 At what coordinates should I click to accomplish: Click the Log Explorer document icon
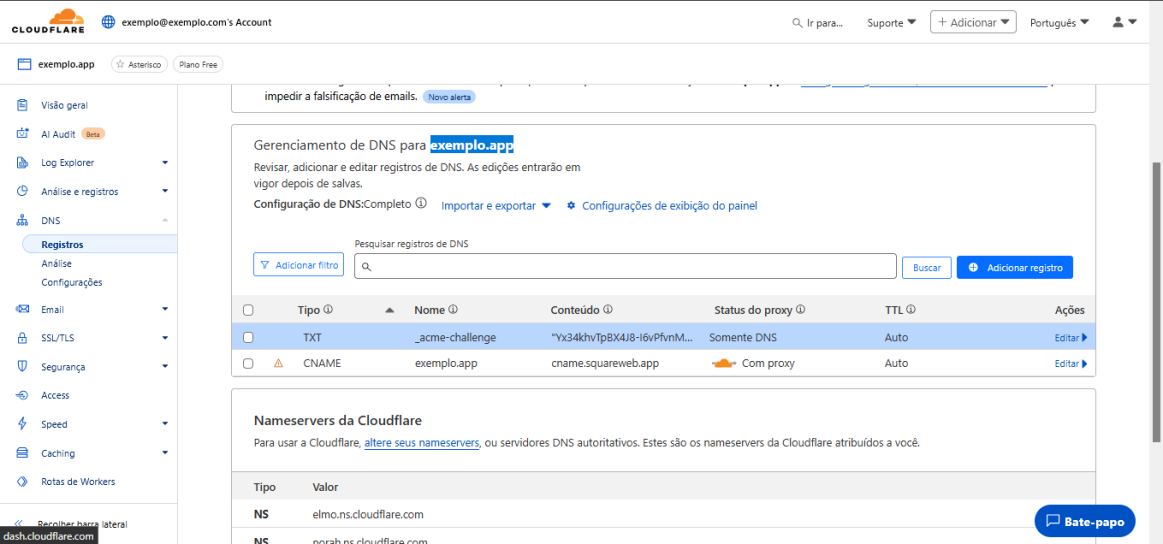22,163
